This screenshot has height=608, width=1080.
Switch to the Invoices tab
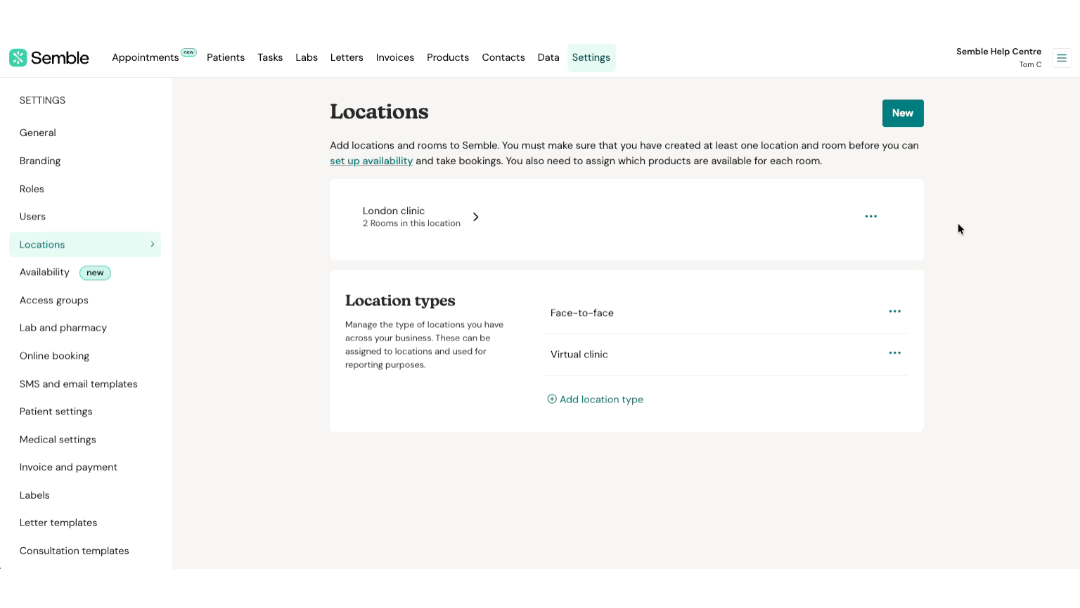pyautogui.click(x=395, y=58)
